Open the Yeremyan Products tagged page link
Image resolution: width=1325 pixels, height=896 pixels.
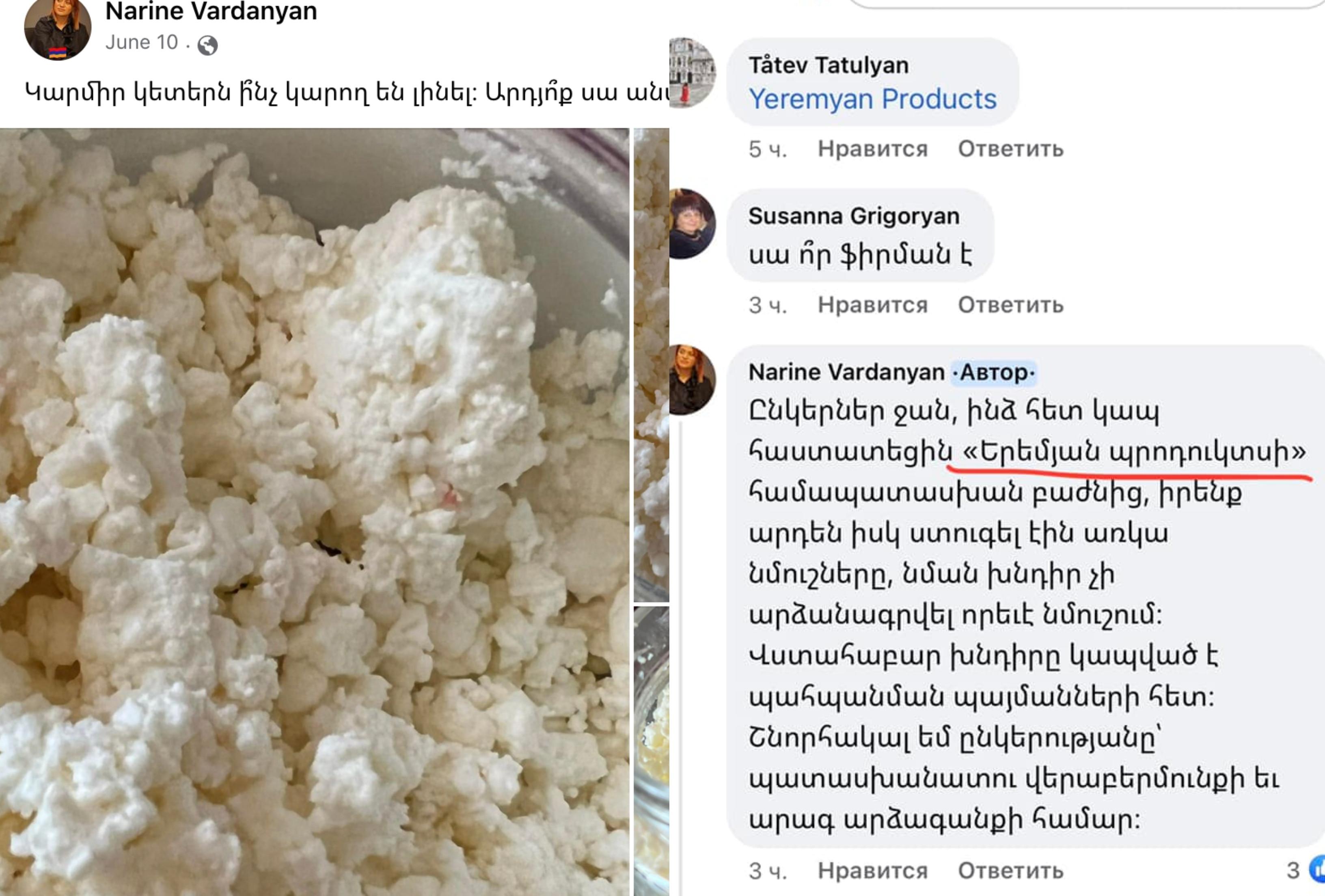(872, 99)
